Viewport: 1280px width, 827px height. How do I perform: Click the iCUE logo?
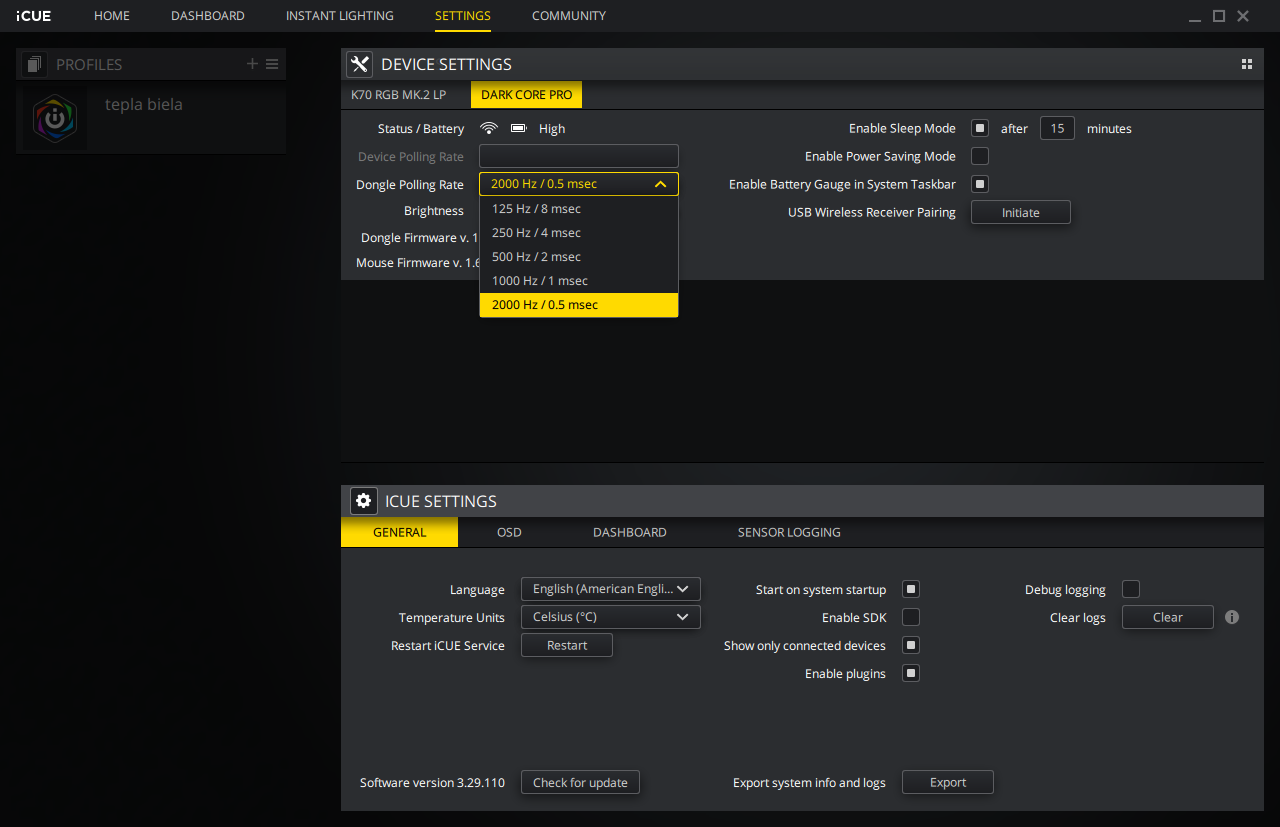34,16
